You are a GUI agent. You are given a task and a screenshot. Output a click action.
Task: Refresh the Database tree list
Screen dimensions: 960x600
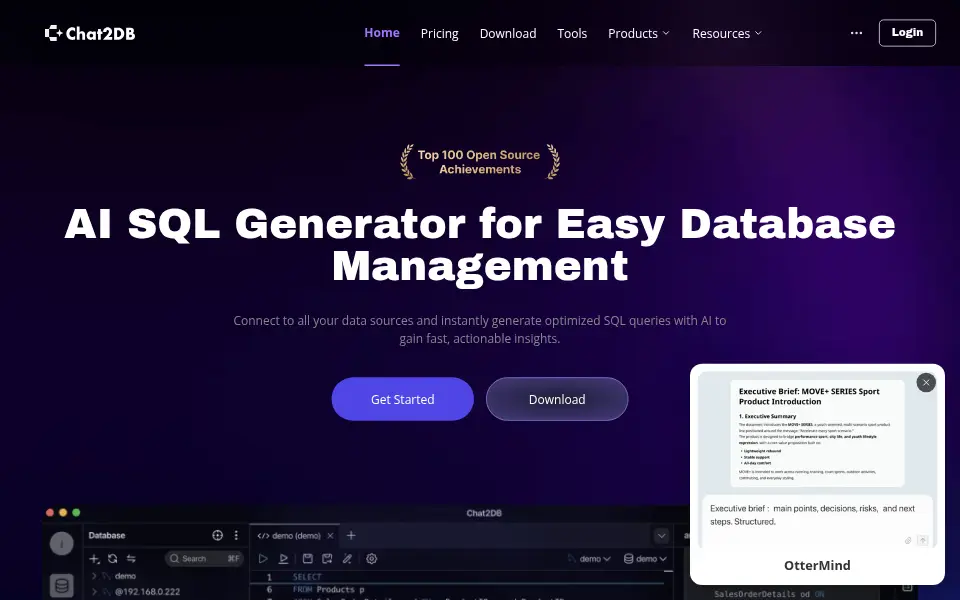coord(113,558)
